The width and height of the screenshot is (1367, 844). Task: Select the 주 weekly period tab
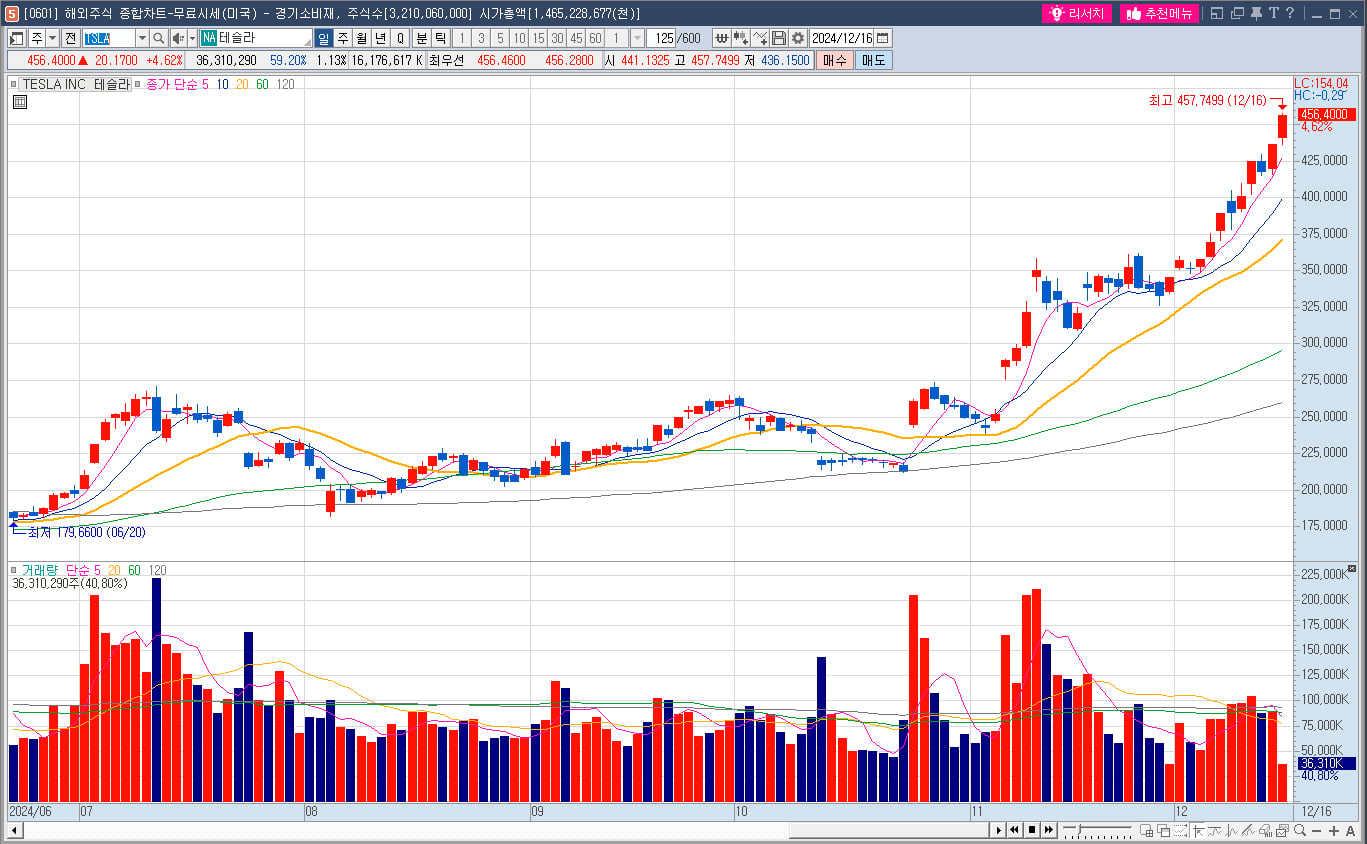pos(342,38)
